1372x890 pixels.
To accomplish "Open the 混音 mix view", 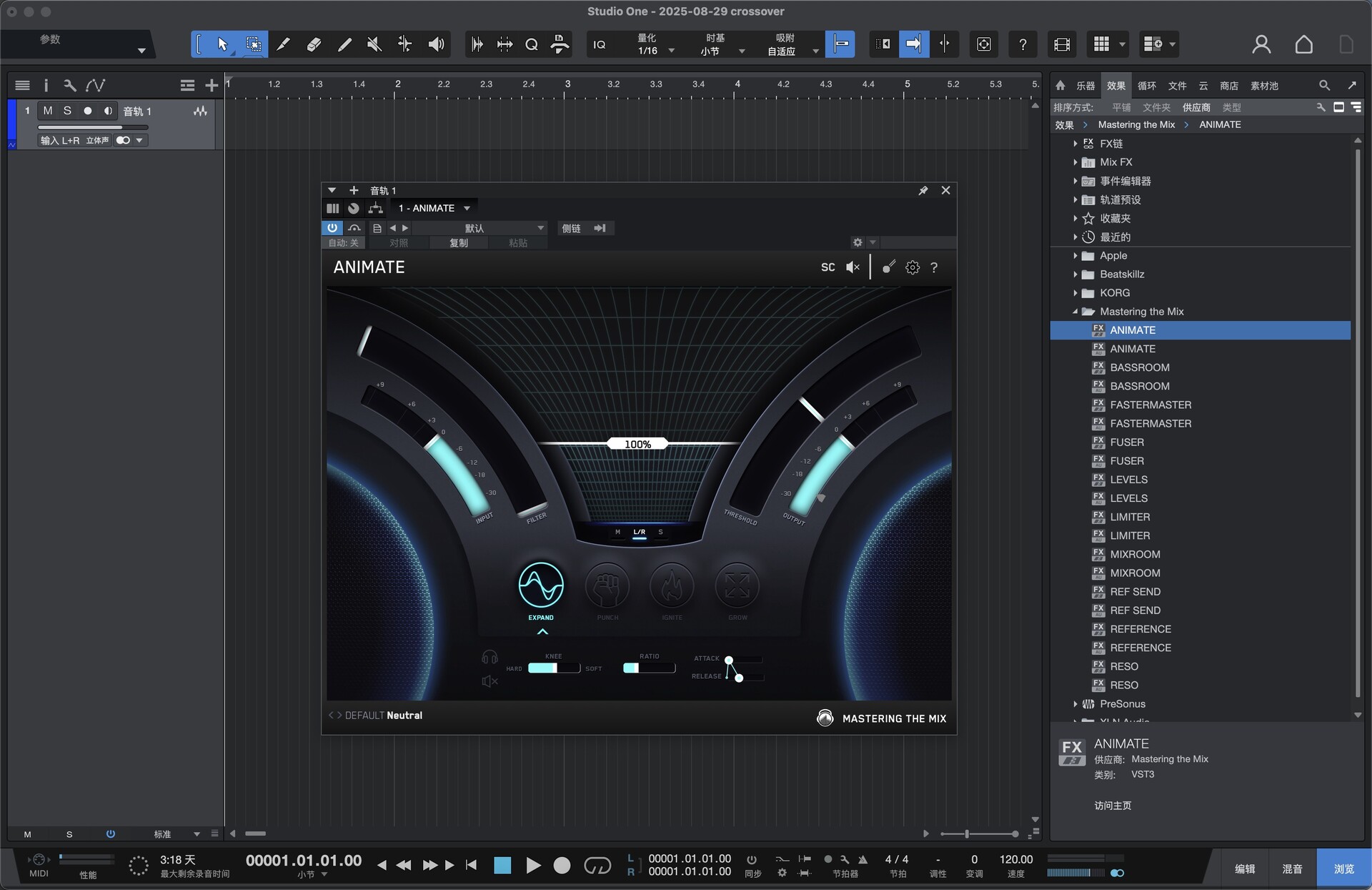I will (x=1292, y=869).
